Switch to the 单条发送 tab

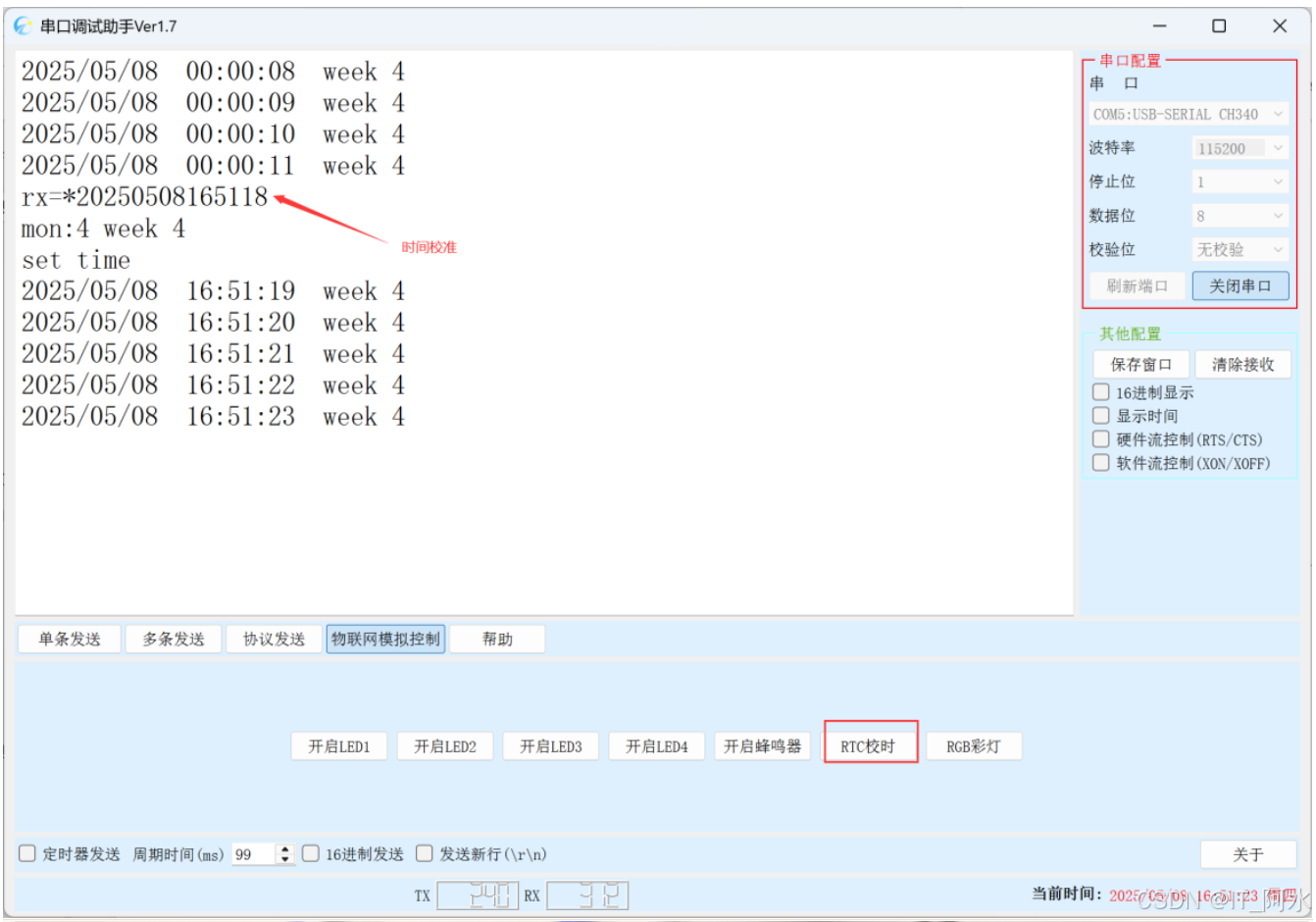[x=70, y=640]
